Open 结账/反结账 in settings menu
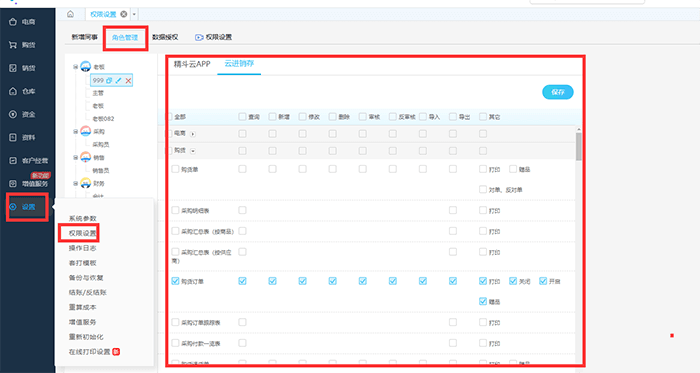 (x=88, y=292)
